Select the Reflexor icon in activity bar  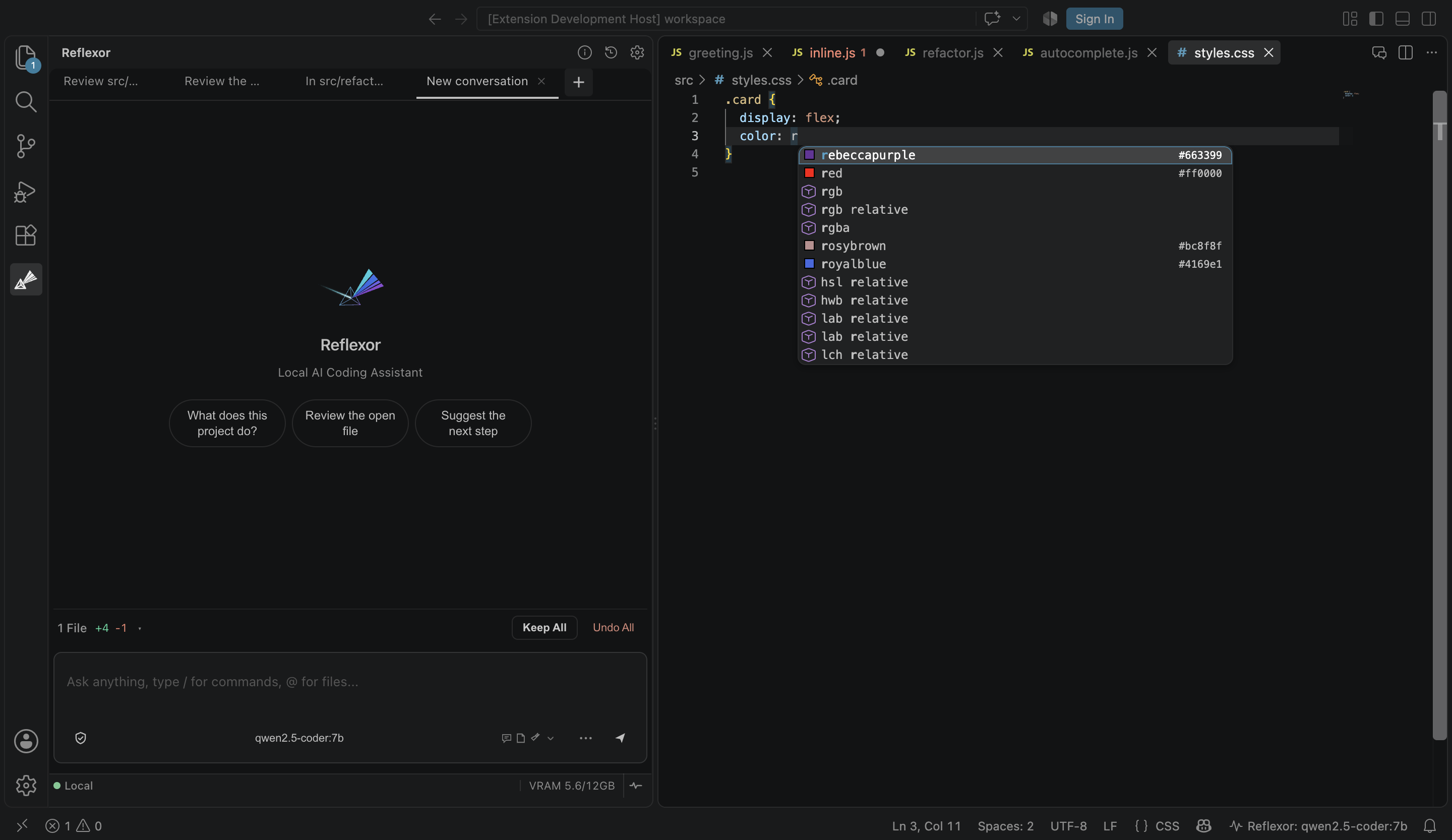click(26, 279)
